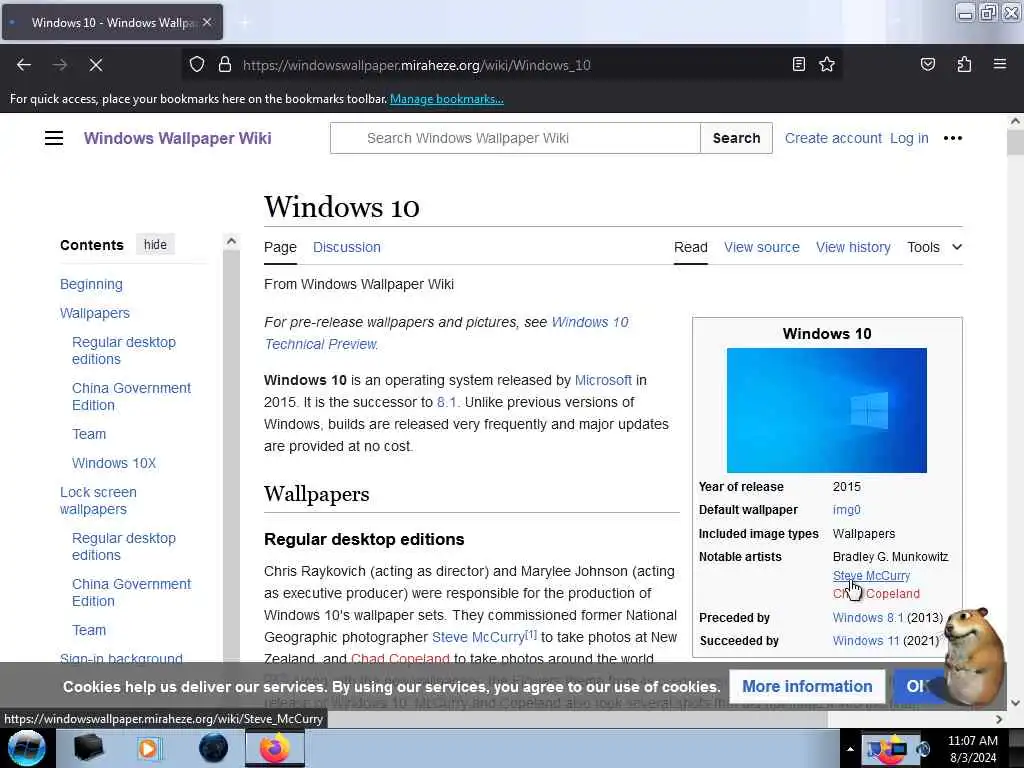Bookmark this page with the star
The image size is (1024, 768).
click(x=827, y=64)
